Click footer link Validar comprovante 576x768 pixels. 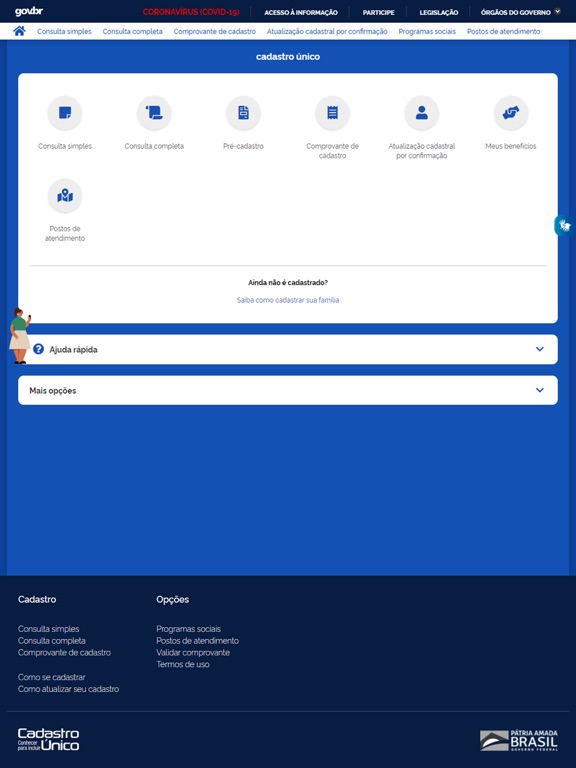193,652
